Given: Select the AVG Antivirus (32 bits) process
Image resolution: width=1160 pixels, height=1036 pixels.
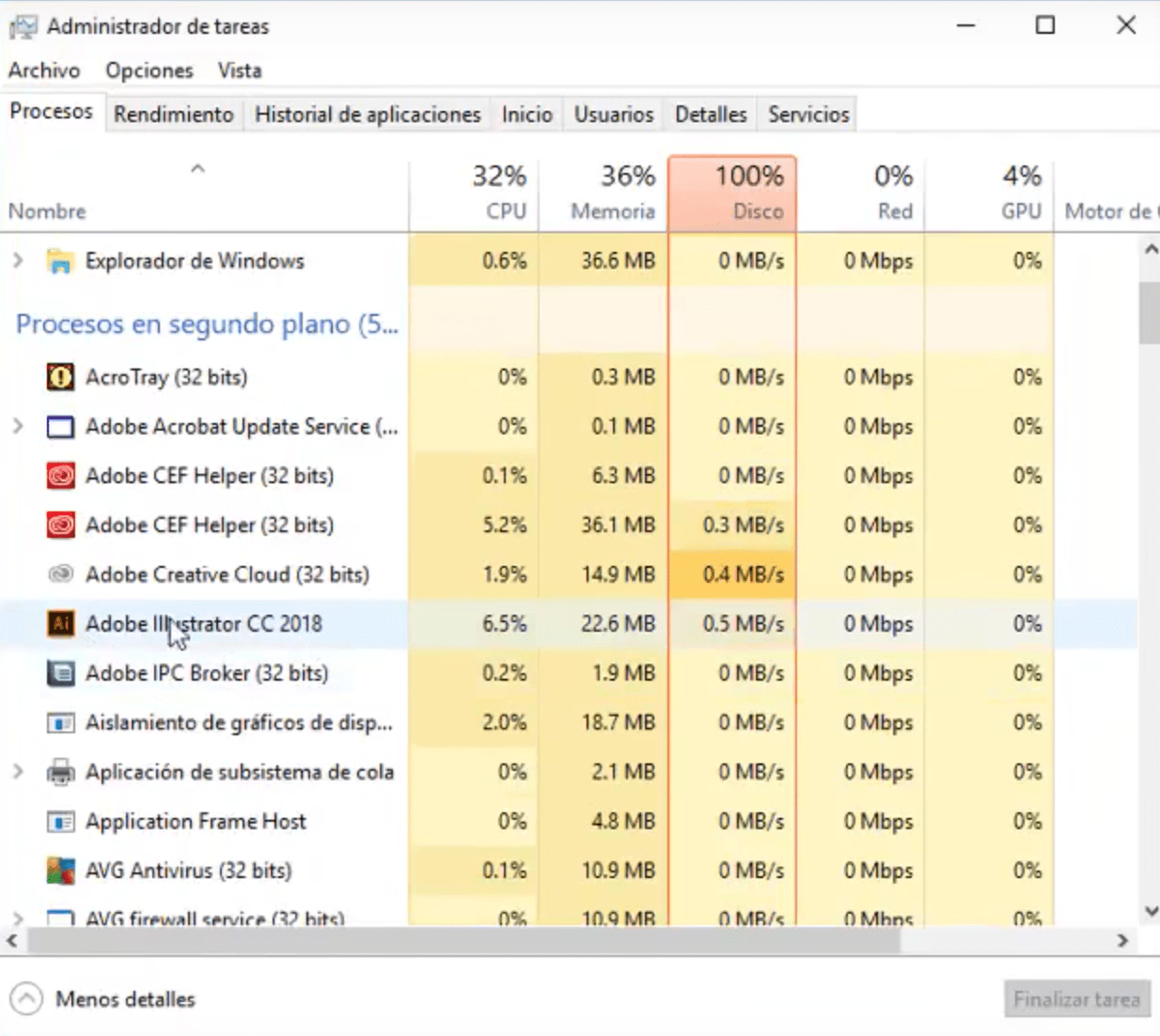Looking at the screenshot, I should (569, 871).
